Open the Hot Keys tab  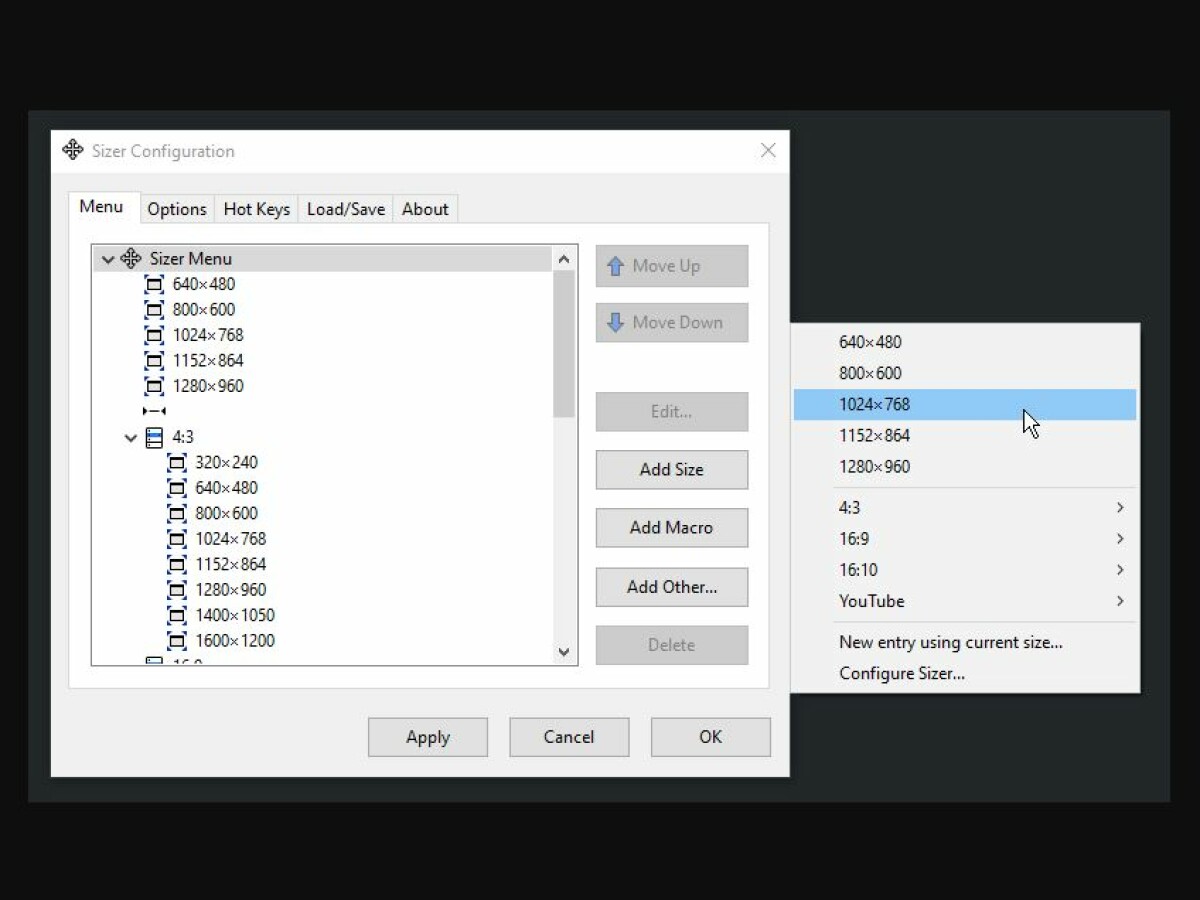[x=257, y=209]
